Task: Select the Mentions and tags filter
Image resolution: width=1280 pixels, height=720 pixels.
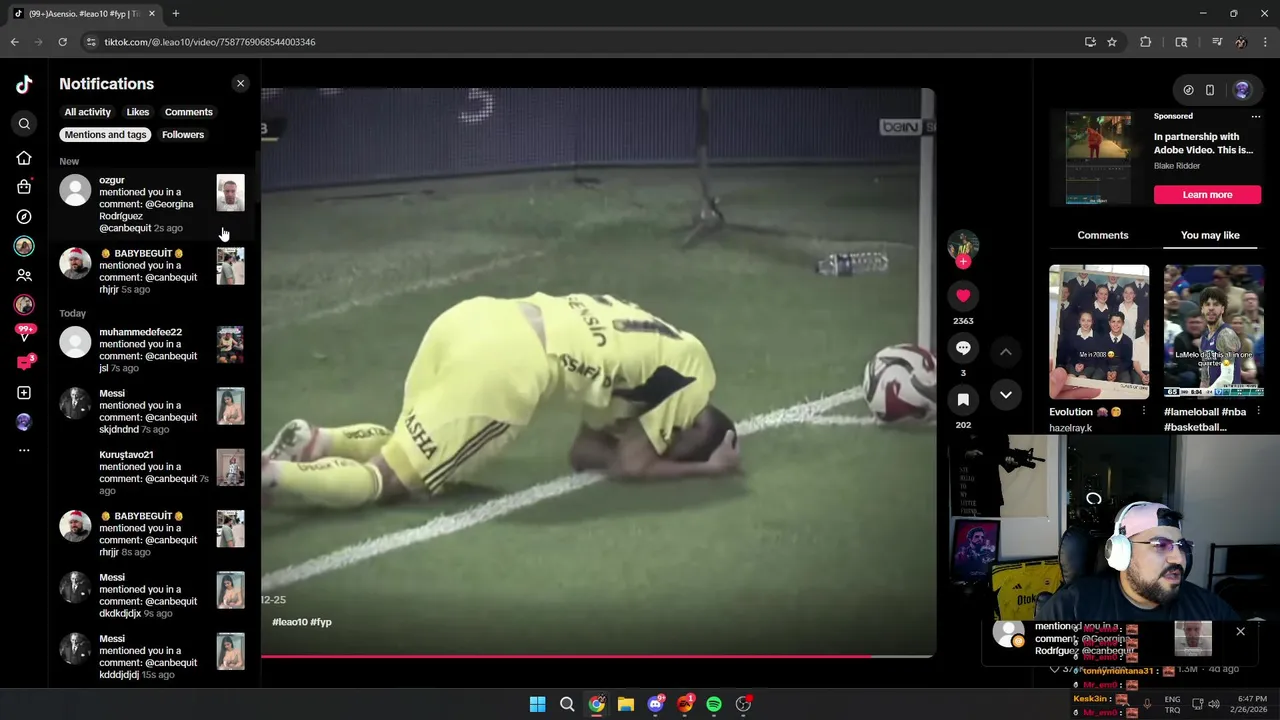Action: [x=106, y=135]
